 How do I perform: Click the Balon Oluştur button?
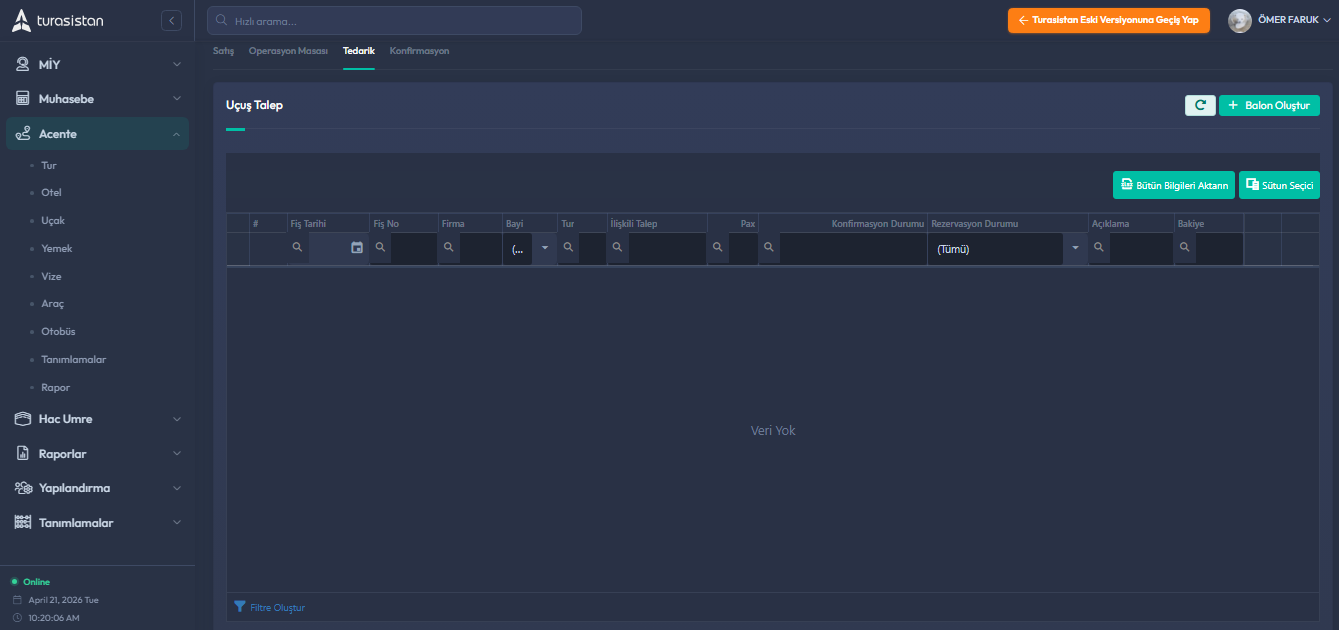1269,105
